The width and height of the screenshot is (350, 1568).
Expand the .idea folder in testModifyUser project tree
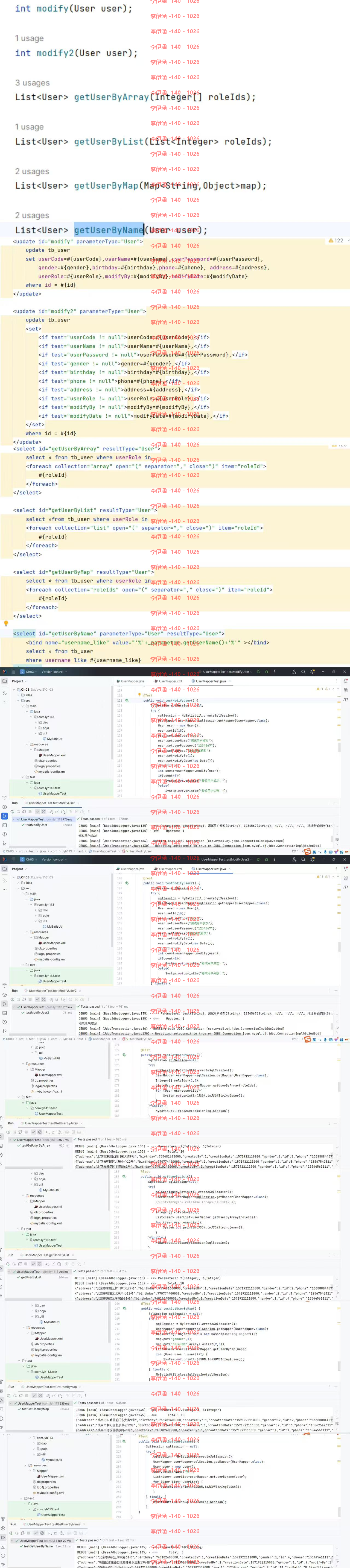coord(18,695)
